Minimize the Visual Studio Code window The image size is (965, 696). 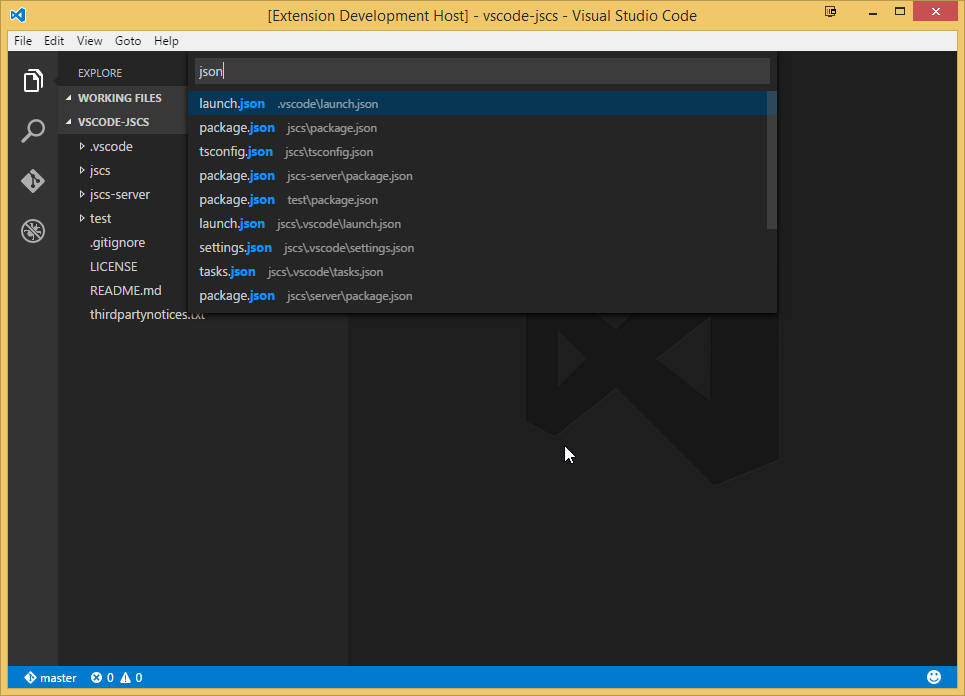point(873,12)
